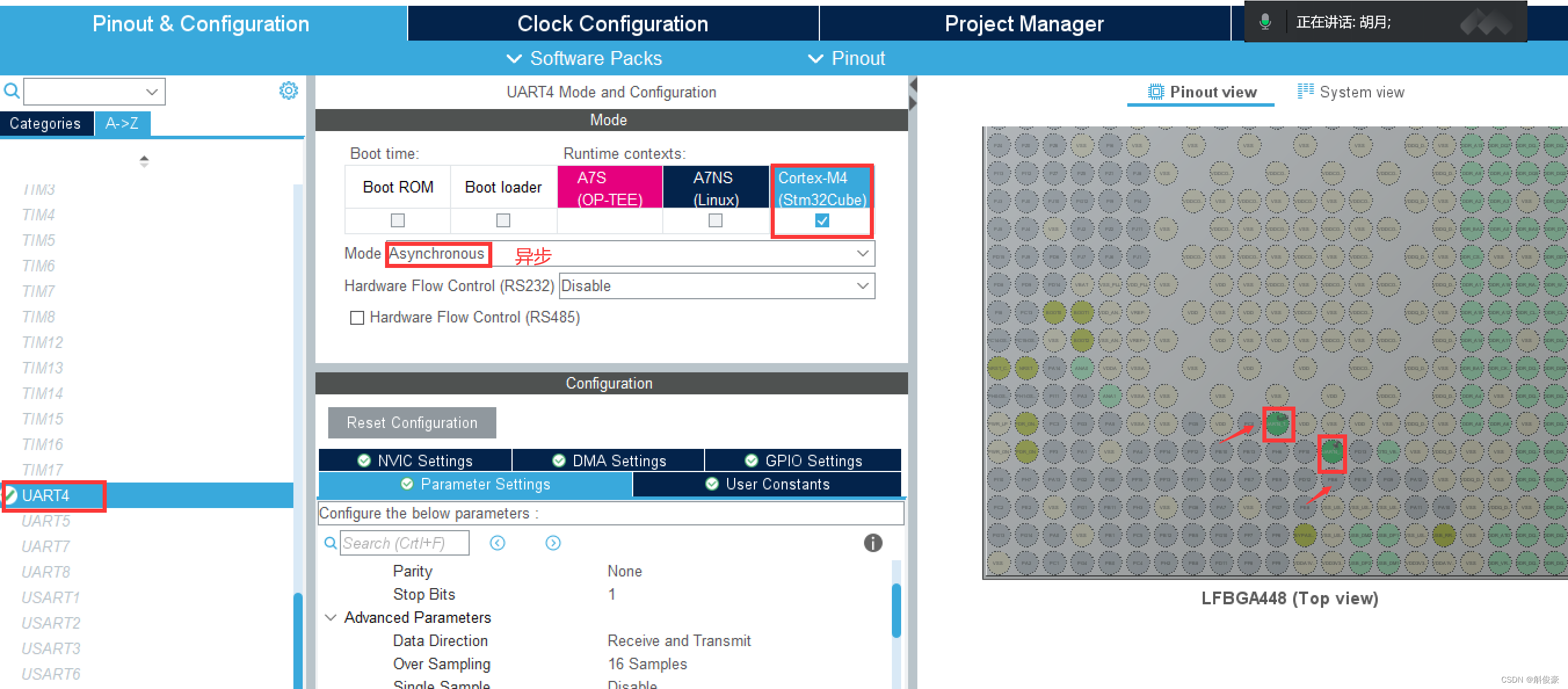The image size is (1568, 689).
Task: Open the GPIO Settings tab
Action: point(802,460)
